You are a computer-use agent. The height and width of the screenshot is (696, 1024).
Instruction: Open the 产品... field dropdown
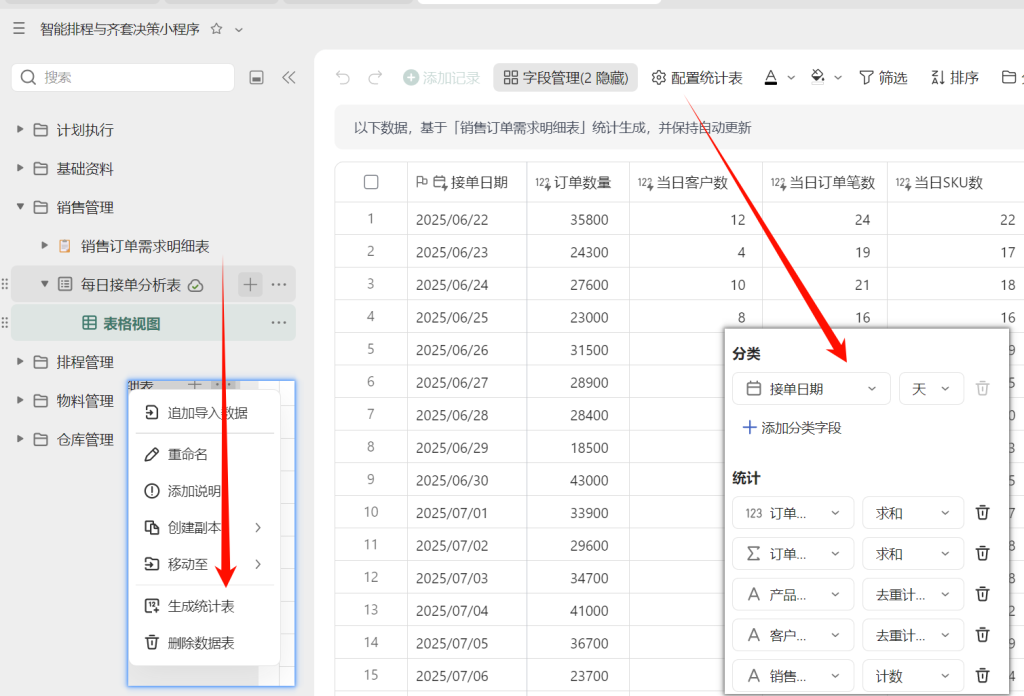click(793, 594)
